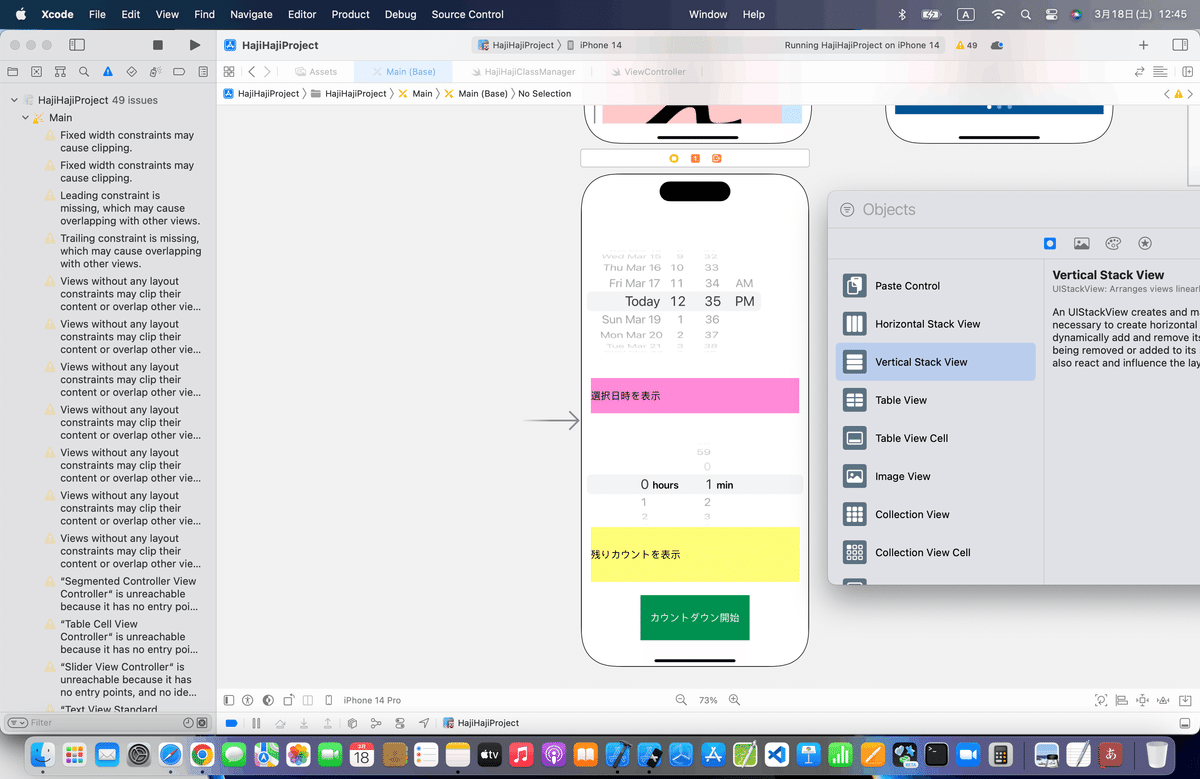Toggle the Inspectors panel at top right
Viewport: 1200px width, 779px height.
tap(1179, 45)
